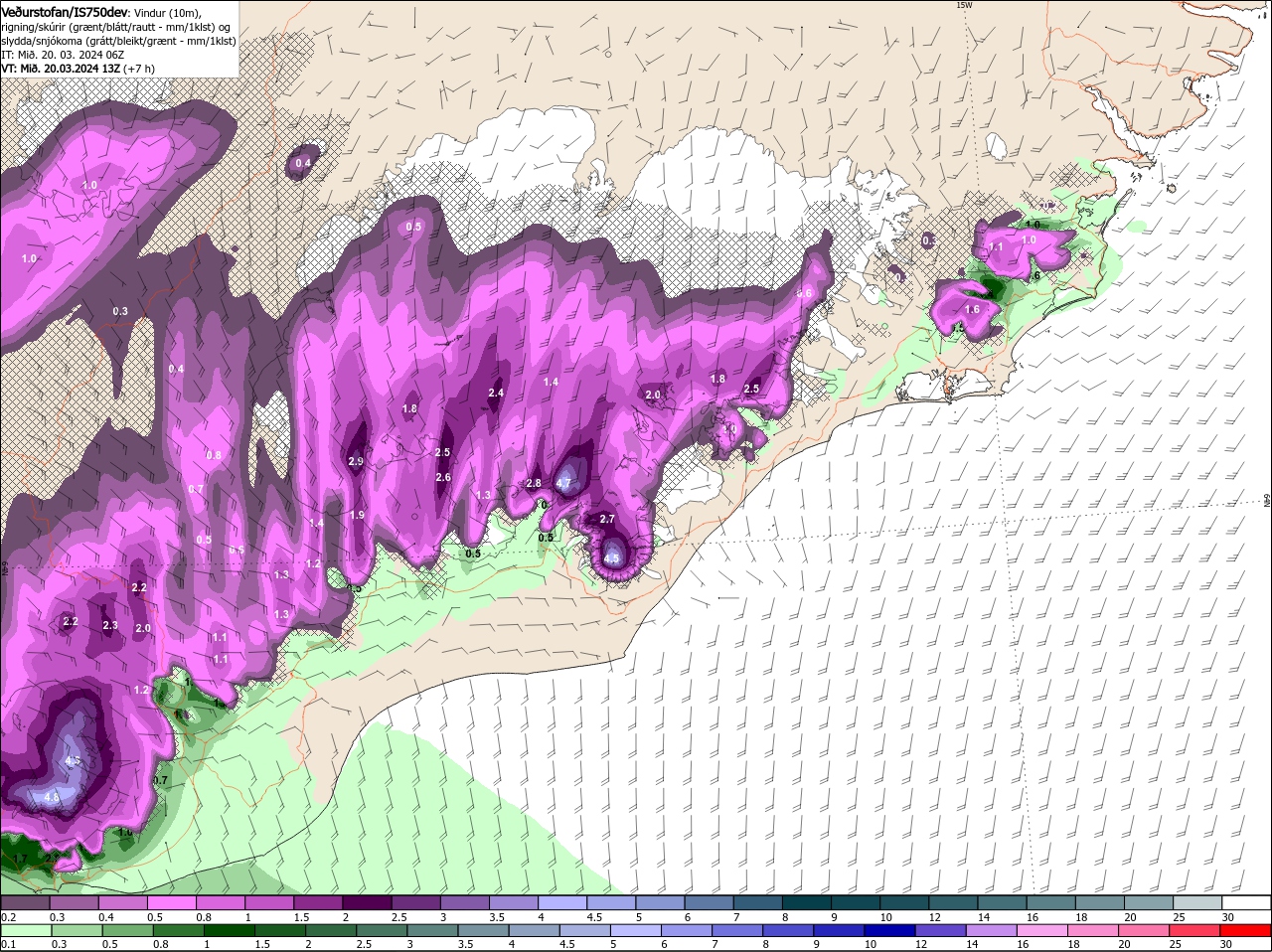The image size is (1272, 952).
Task: Pick the pale lavender 4–4.5 snow legend swatch
Action: 561,903
